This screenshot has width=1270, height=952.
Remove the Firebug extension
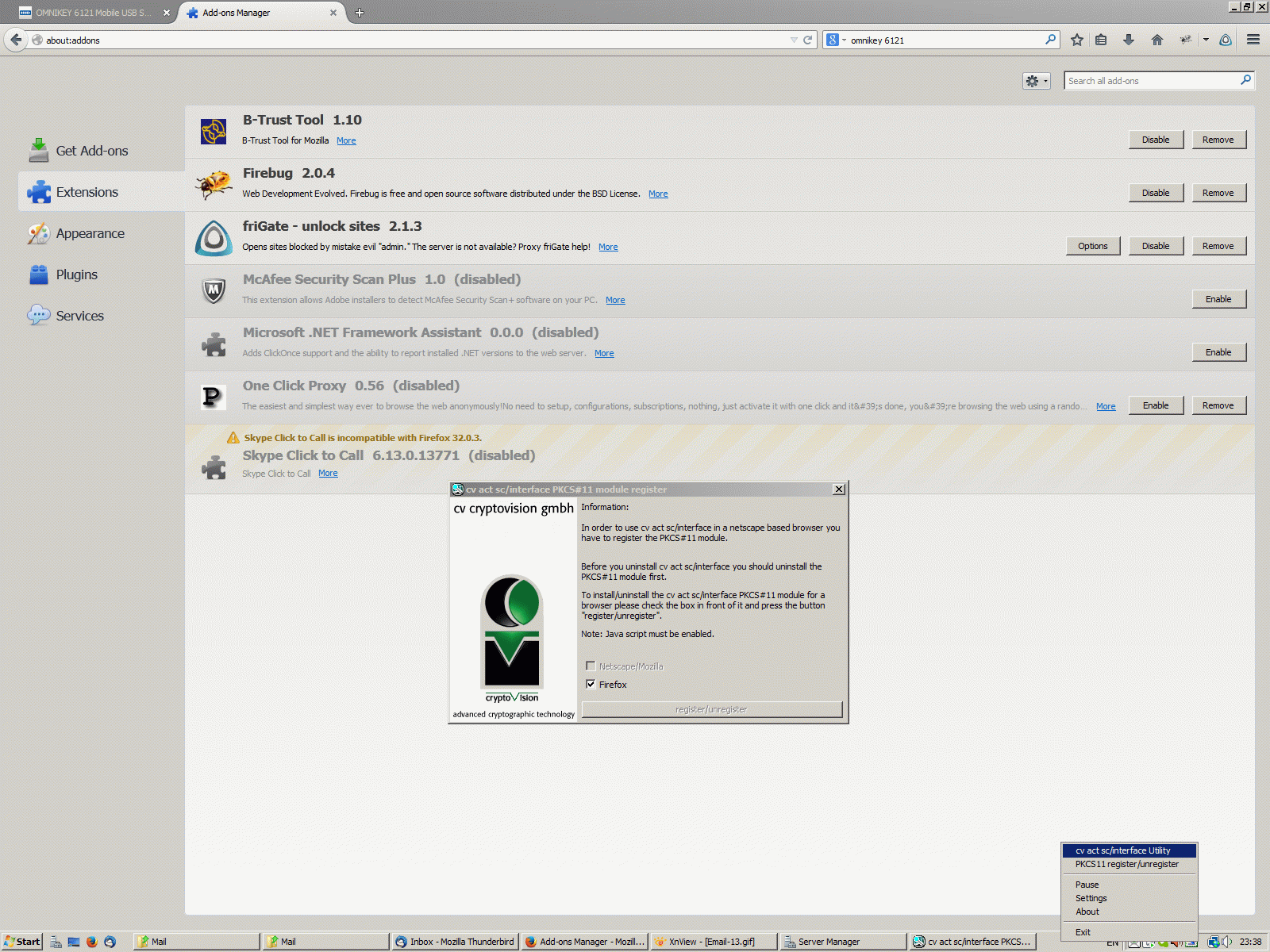(1218, 193)
